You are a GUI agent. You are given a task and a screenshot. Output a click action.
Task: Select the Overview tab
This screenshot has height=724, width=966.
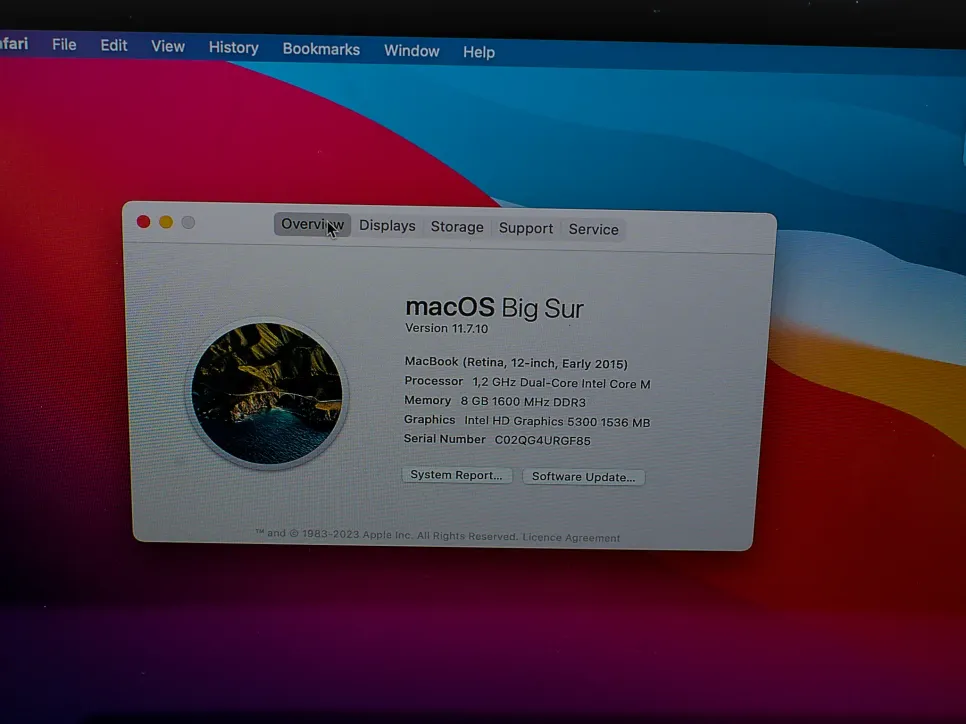(x=312, y=224)
